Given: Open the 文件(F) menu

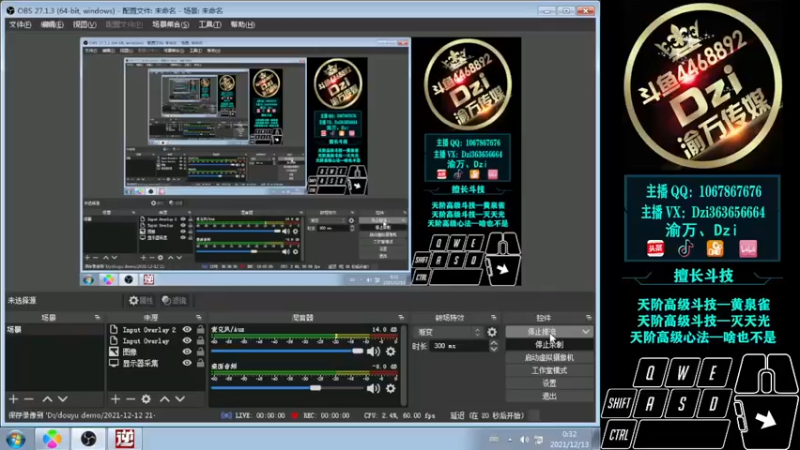Looking at the screenshot, I should (x=19, y=24).
